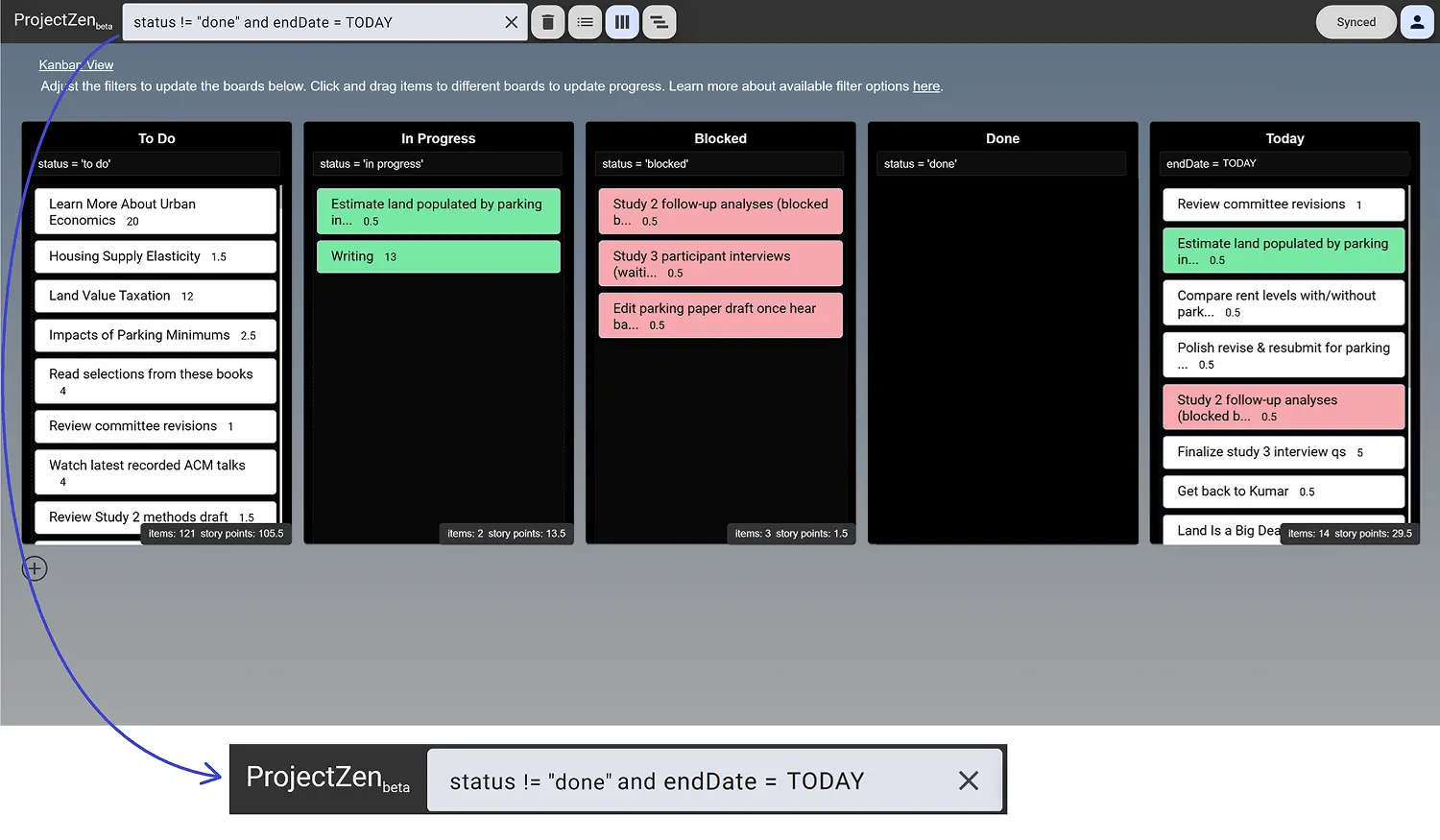
Task: Select red 'Study 2 follow-up analyses' card in Today
Action: point(1284,407)
